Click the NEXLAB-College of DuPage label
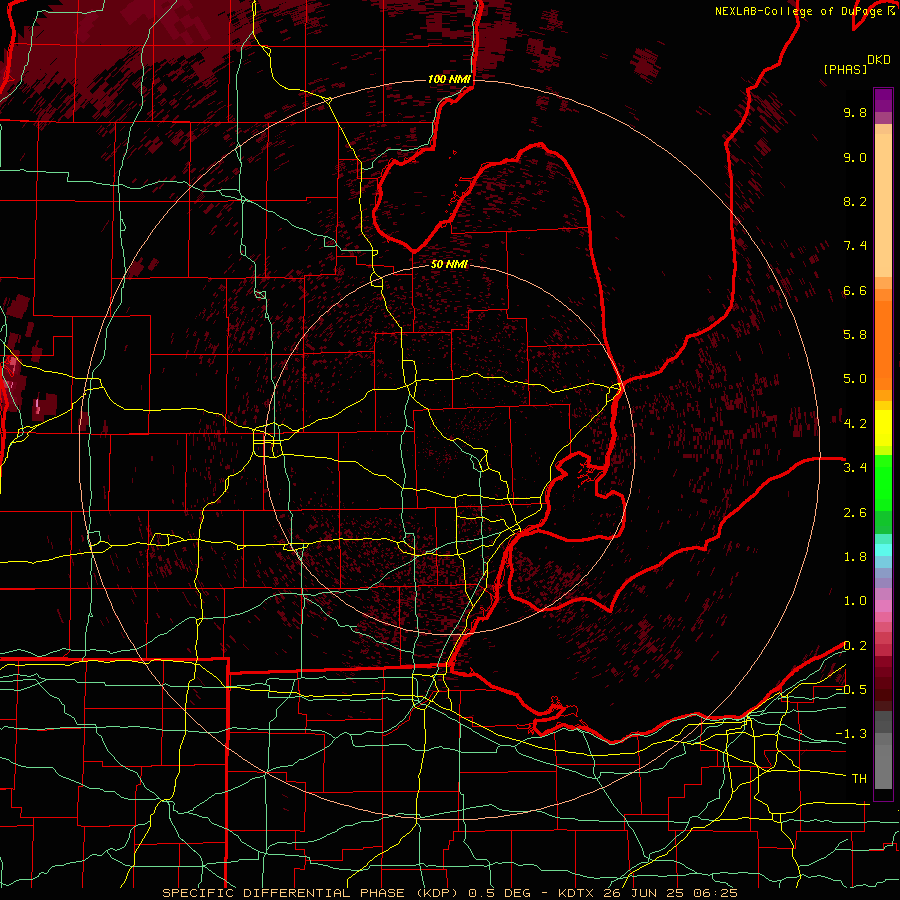The image size is (900, 900). click(798, 11)
